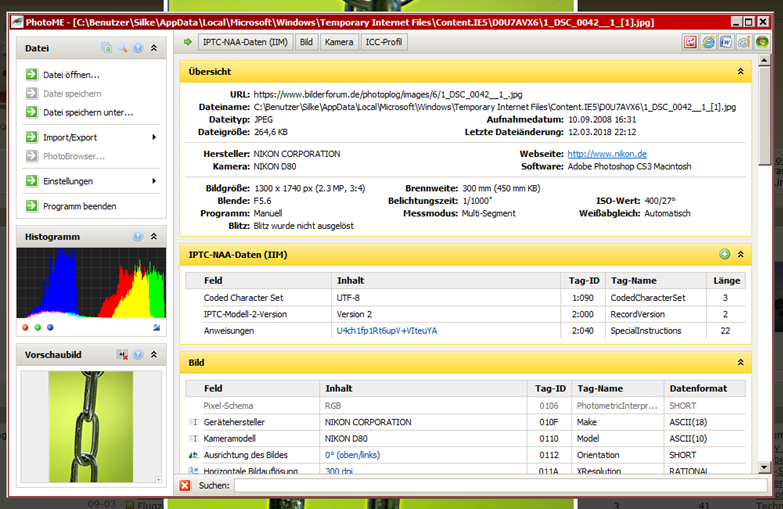
Task: Open help for the Histogramm panel
Action: [x=138, y=236]
